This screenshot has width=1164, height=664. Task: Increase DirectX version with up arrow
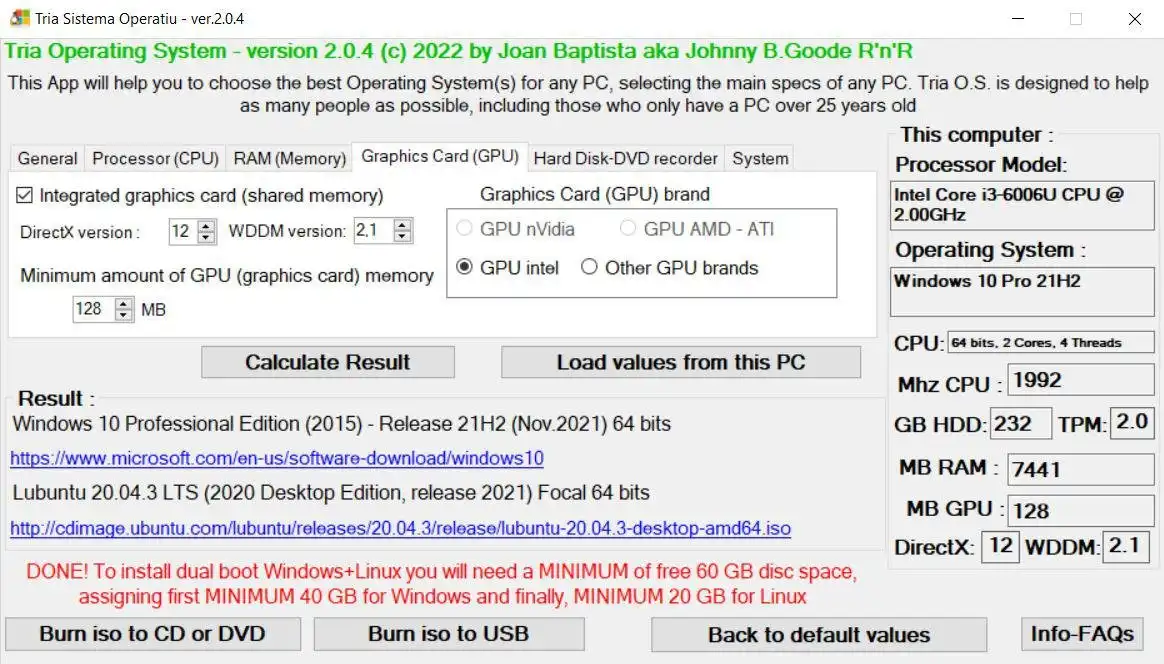(207, 226)
